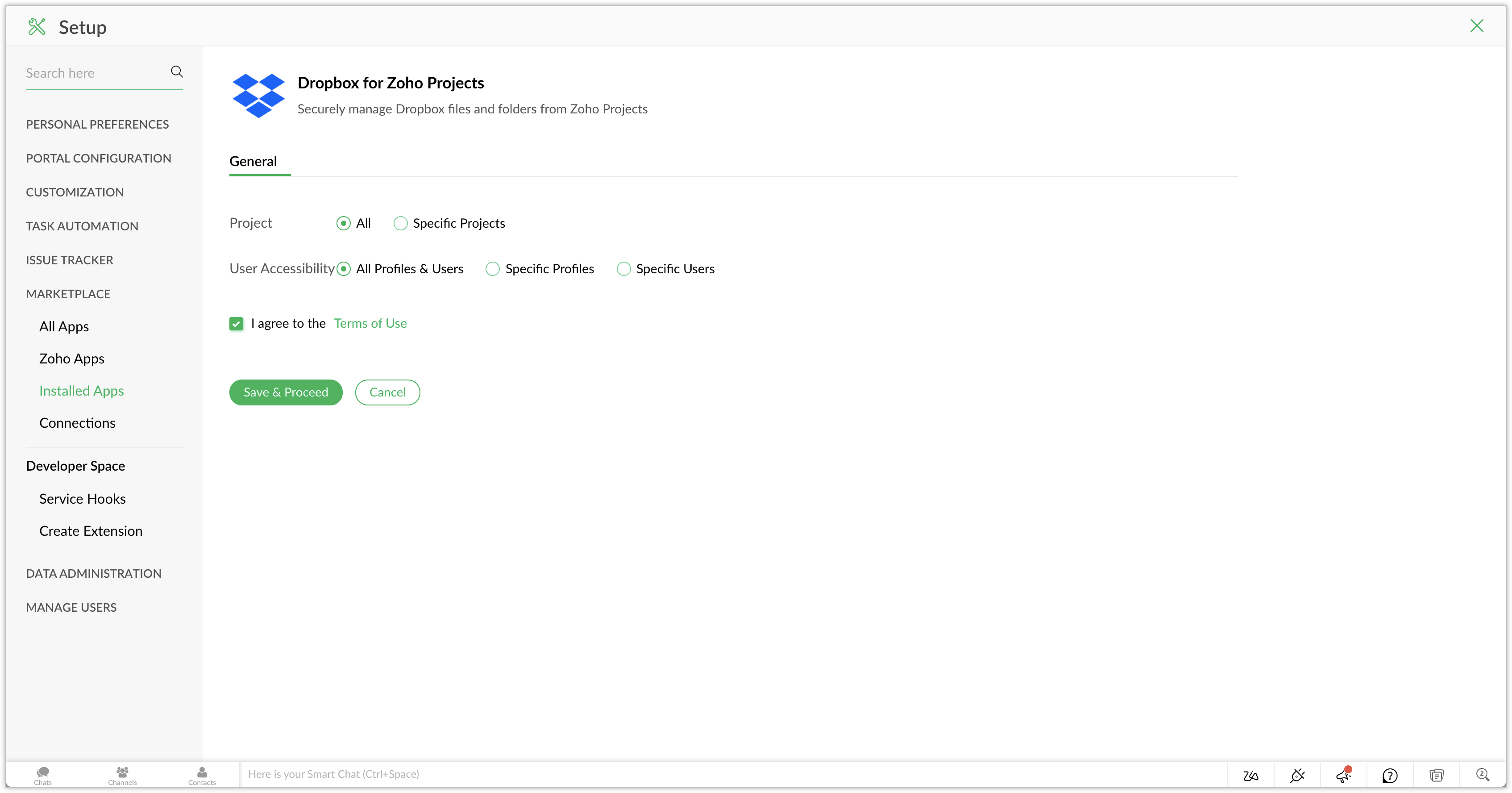The image size is (1512, 793).
Task: Click the help question mark icon
Action: 1390,776
